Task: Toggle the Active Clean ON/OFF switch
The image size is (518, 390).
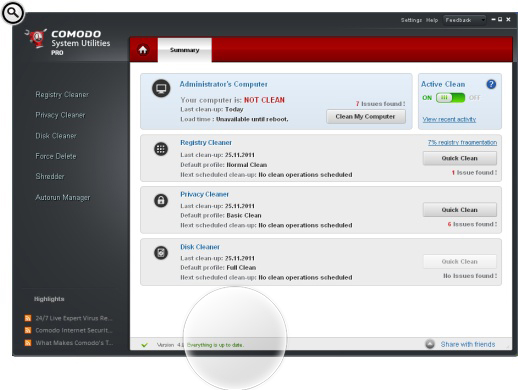Action: point(450,98)
